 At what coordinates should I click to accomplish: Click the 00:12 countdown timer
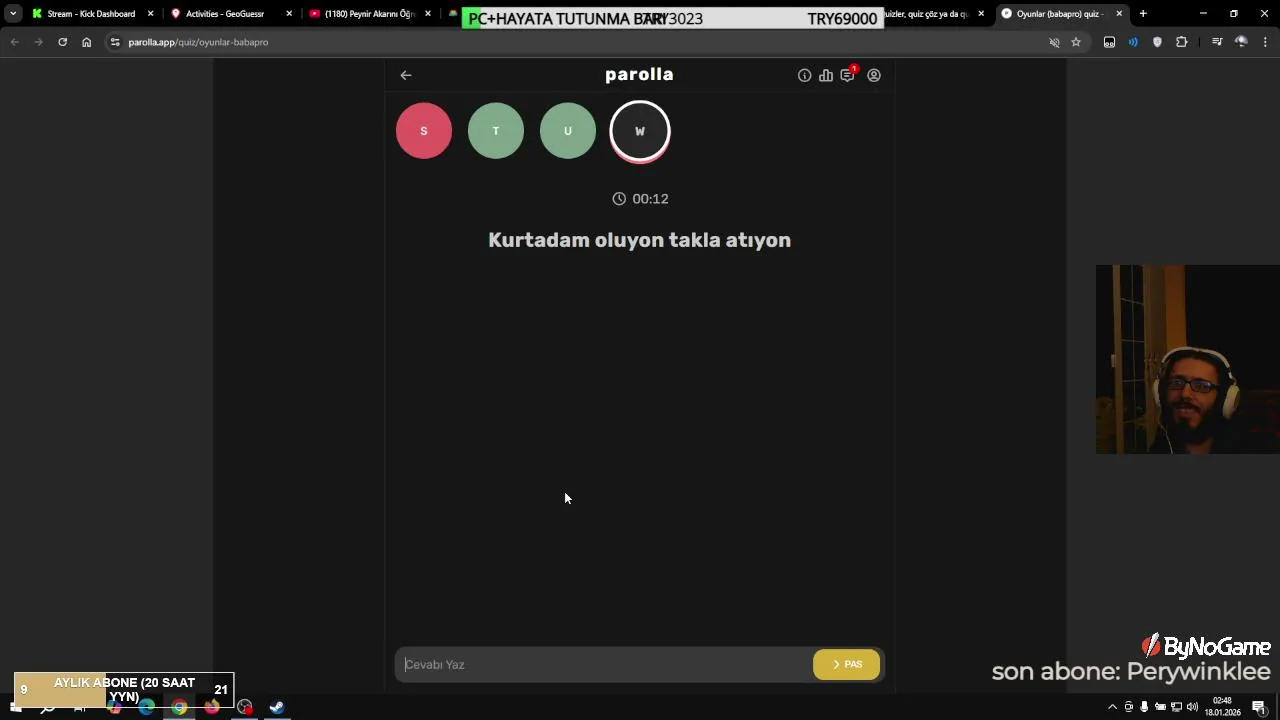click(x=640, y=199)
